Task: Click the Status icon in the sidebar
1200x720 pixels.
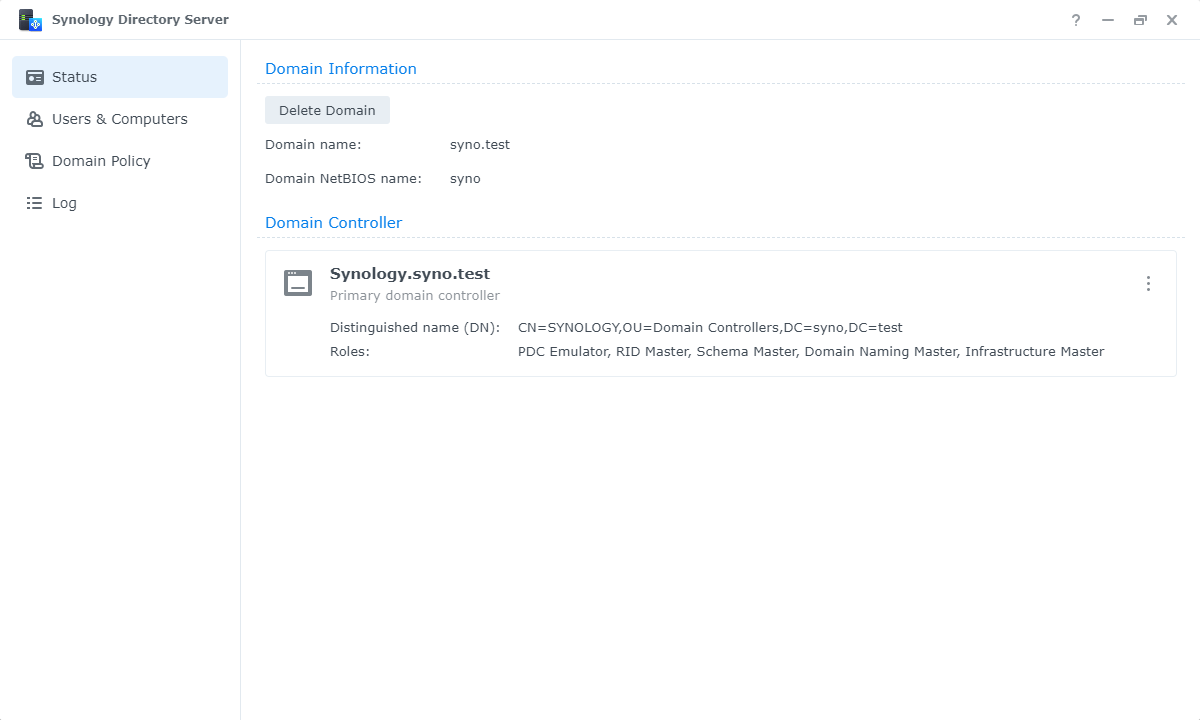Action: tap(33, 77)
